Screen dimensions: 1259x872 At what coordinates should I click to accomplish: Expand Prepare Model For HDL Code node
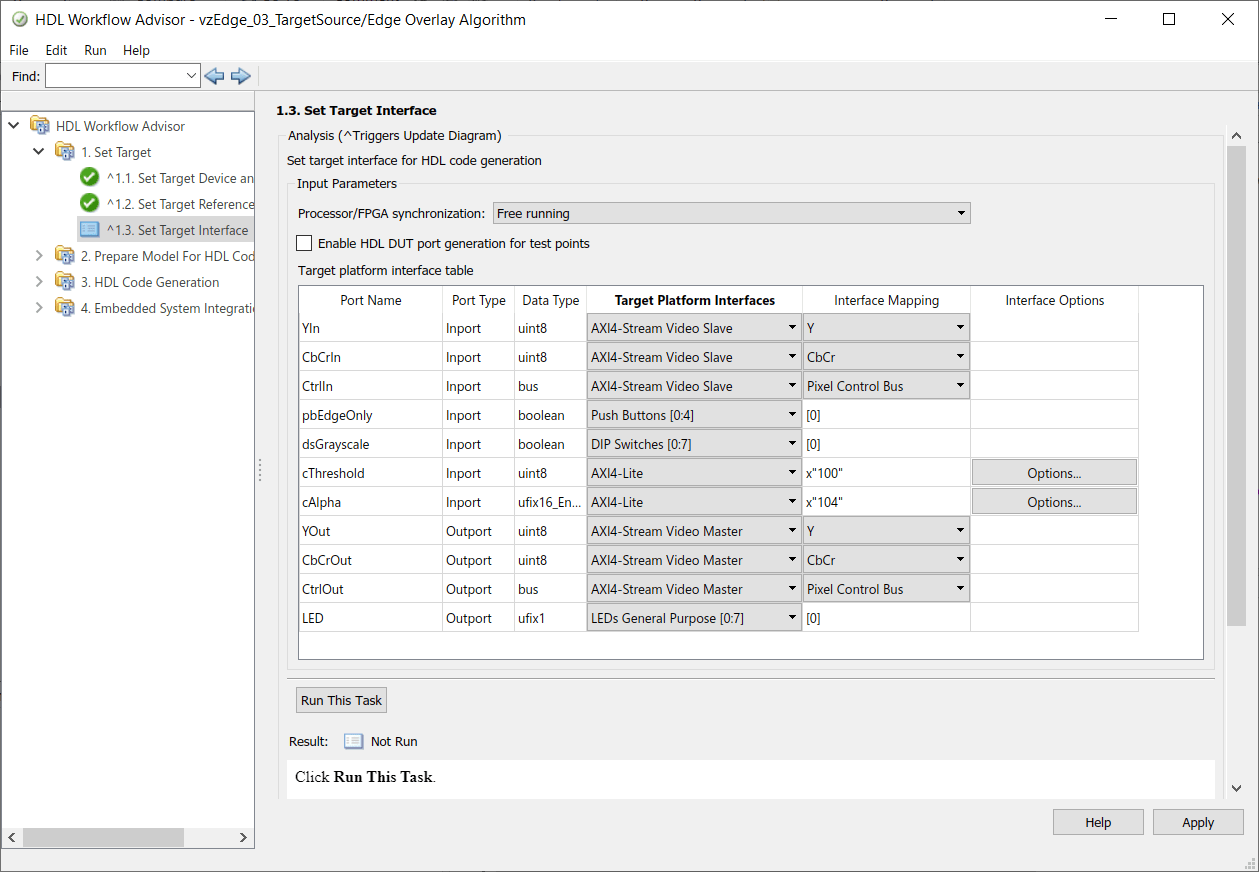[39, 256]
